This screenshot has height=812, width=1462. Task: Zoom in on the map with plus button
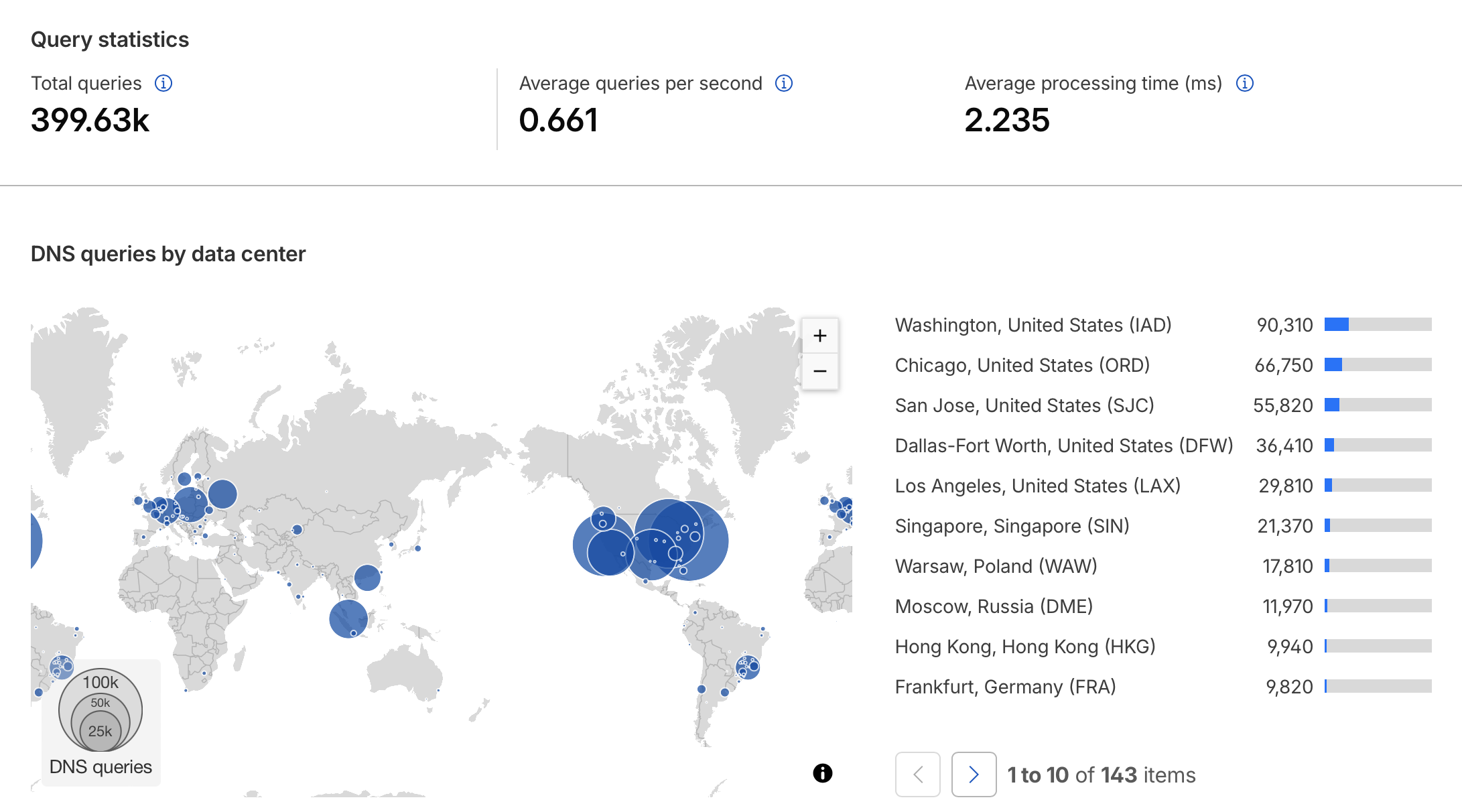(820, 336)
